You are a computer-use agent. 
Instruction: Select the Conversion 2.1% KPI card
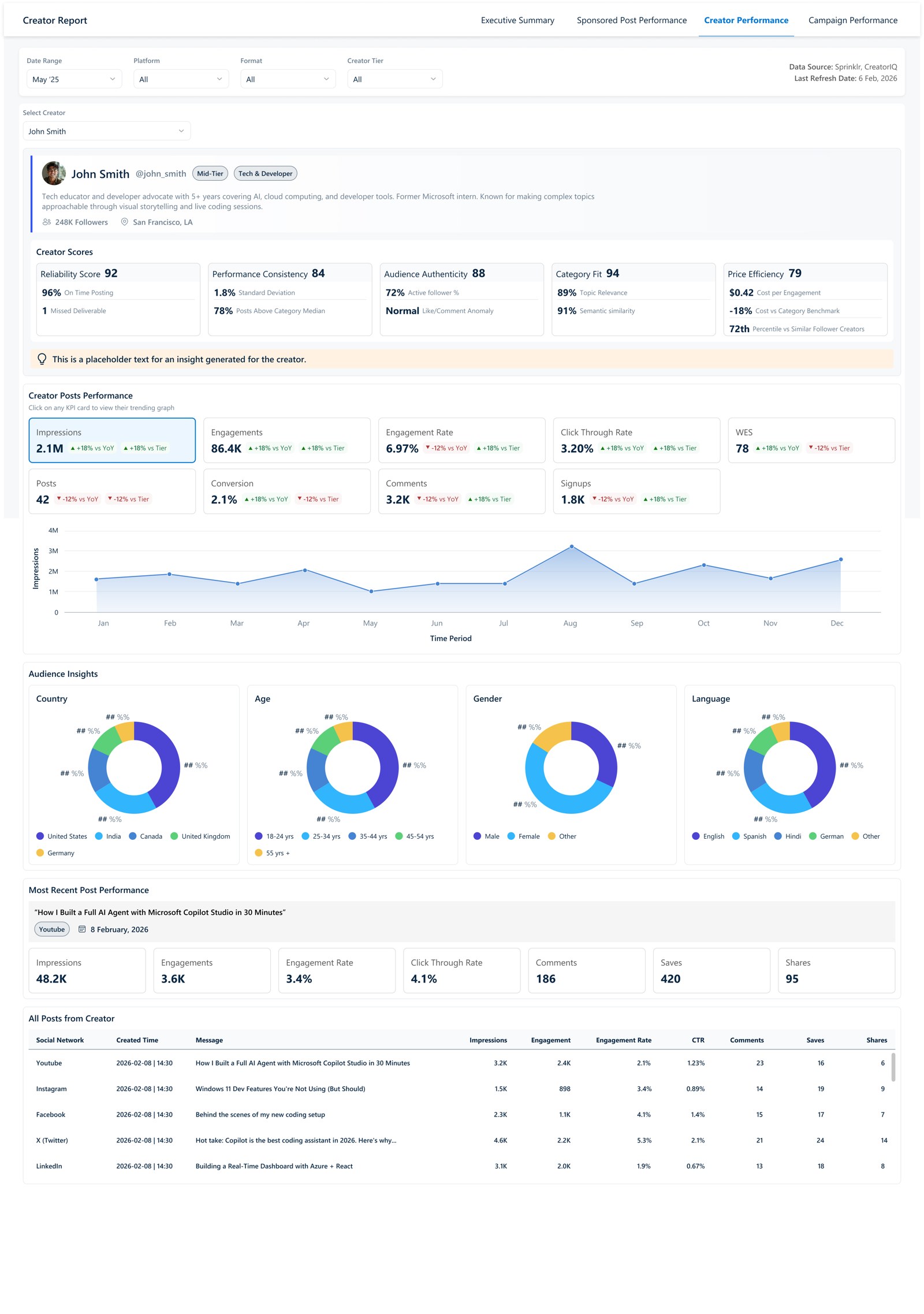[287, 491]
